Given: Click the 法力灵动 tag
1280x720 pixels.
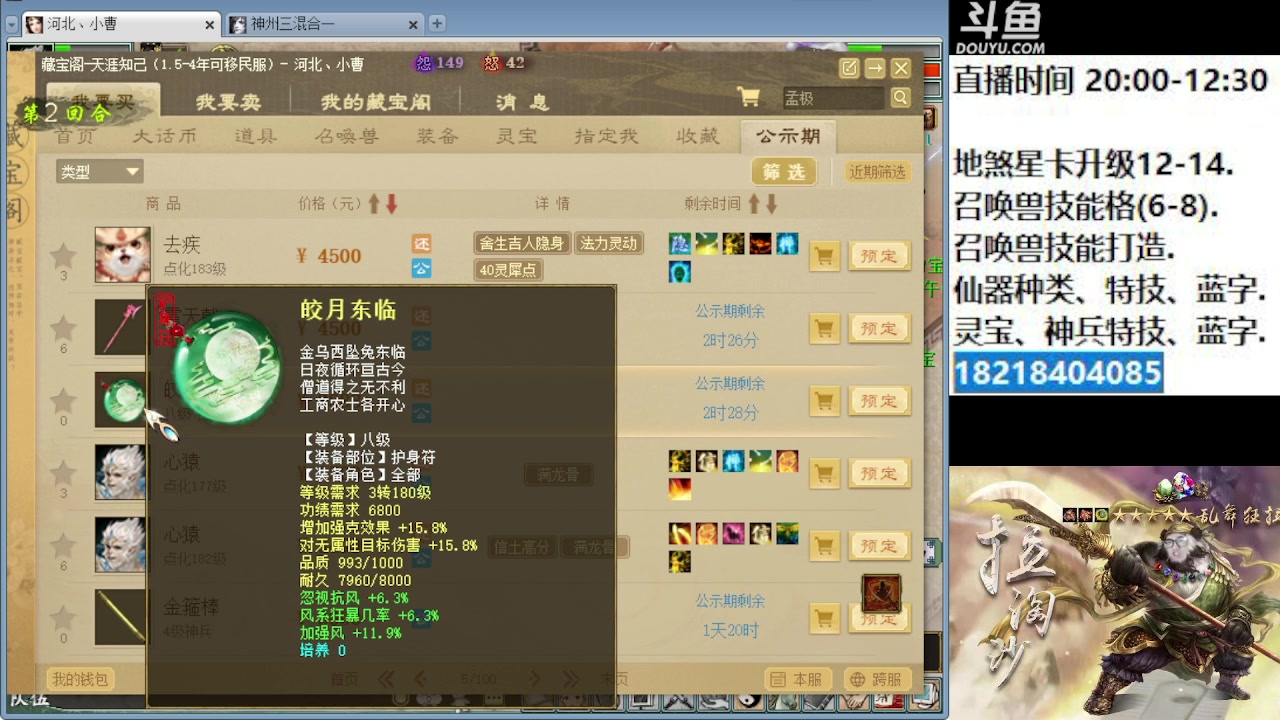Looking at the screenshot, I should pyautogui.click(x=608, y=243).
